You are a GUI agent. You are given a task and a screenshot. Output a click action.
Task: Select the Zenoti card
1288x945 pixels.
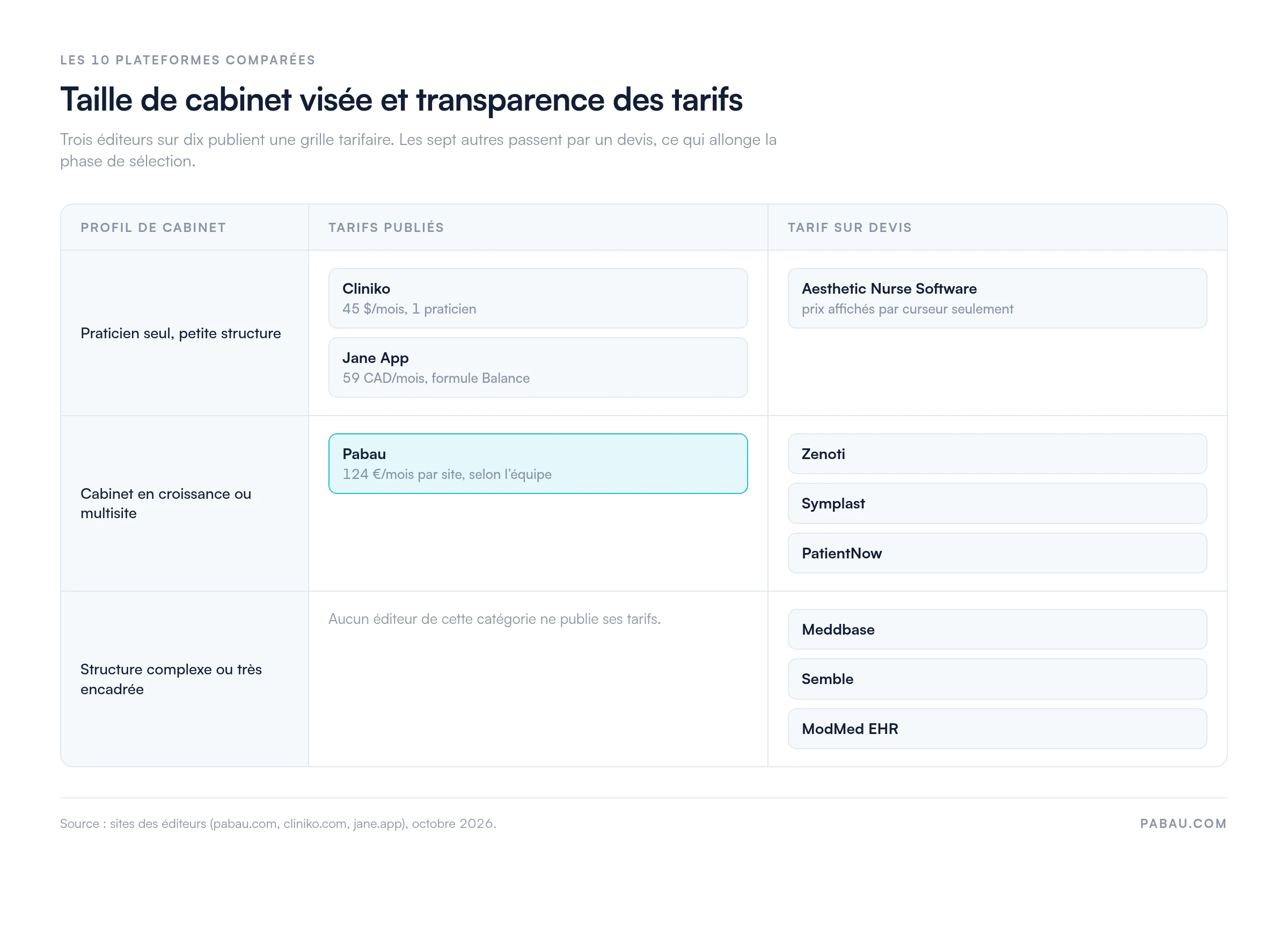coord(997,454)
